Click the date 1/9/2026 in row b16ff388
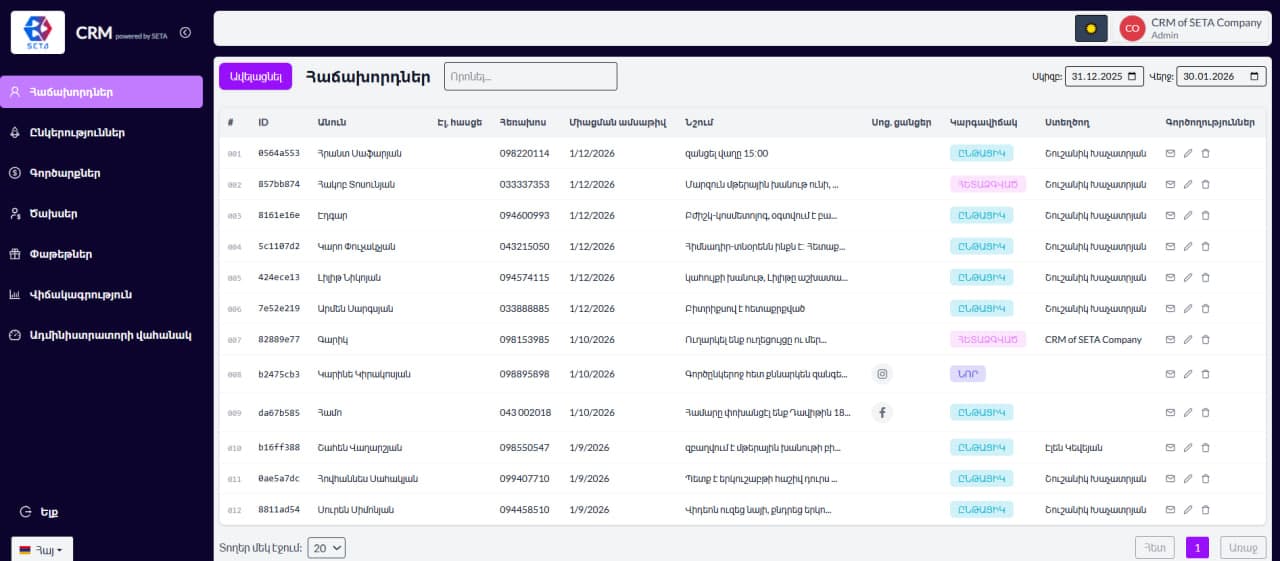The height and width of the screenshot is (561, 1280). 589,447
